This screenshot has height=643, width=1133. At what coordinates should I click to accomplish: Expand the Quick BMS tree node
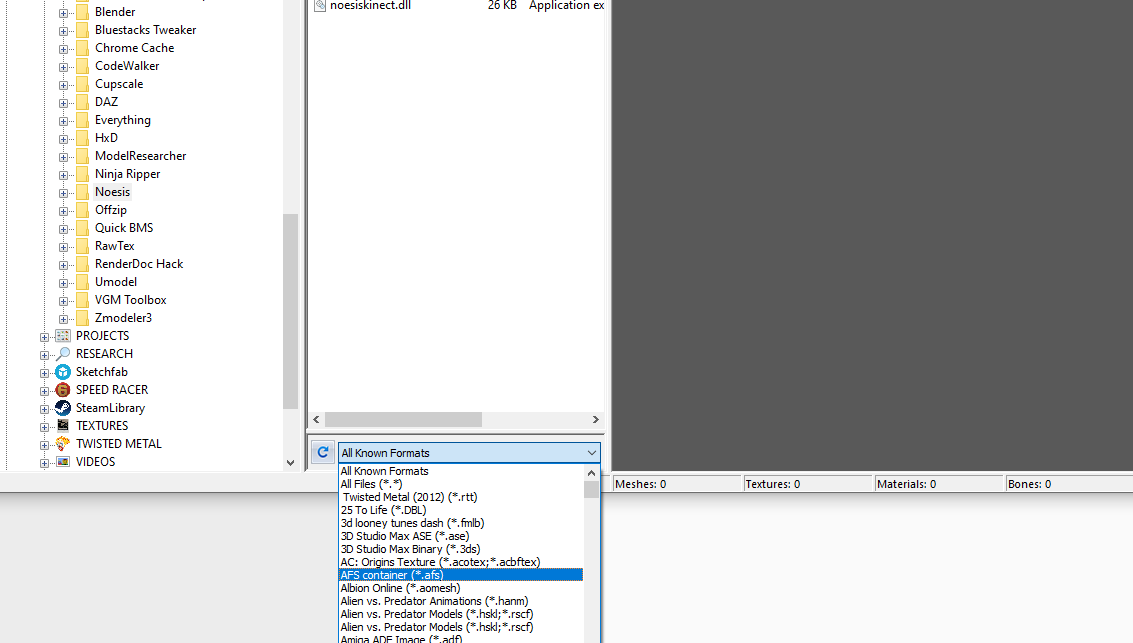[64, 229]
